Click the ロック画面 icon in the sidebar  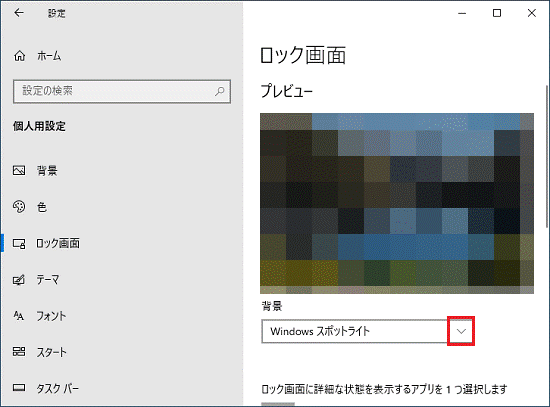click(19, 243)
